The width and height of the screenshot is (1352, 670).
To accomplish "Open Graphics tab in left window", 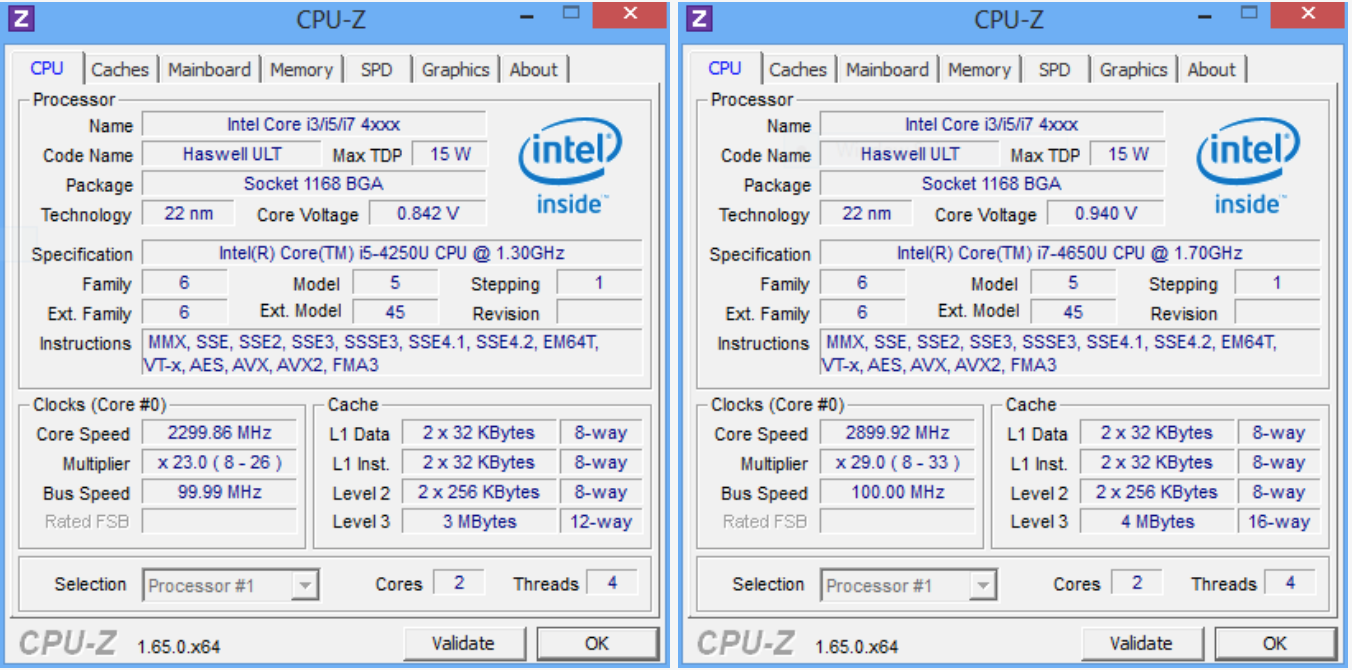I will [x=456, y=70].
